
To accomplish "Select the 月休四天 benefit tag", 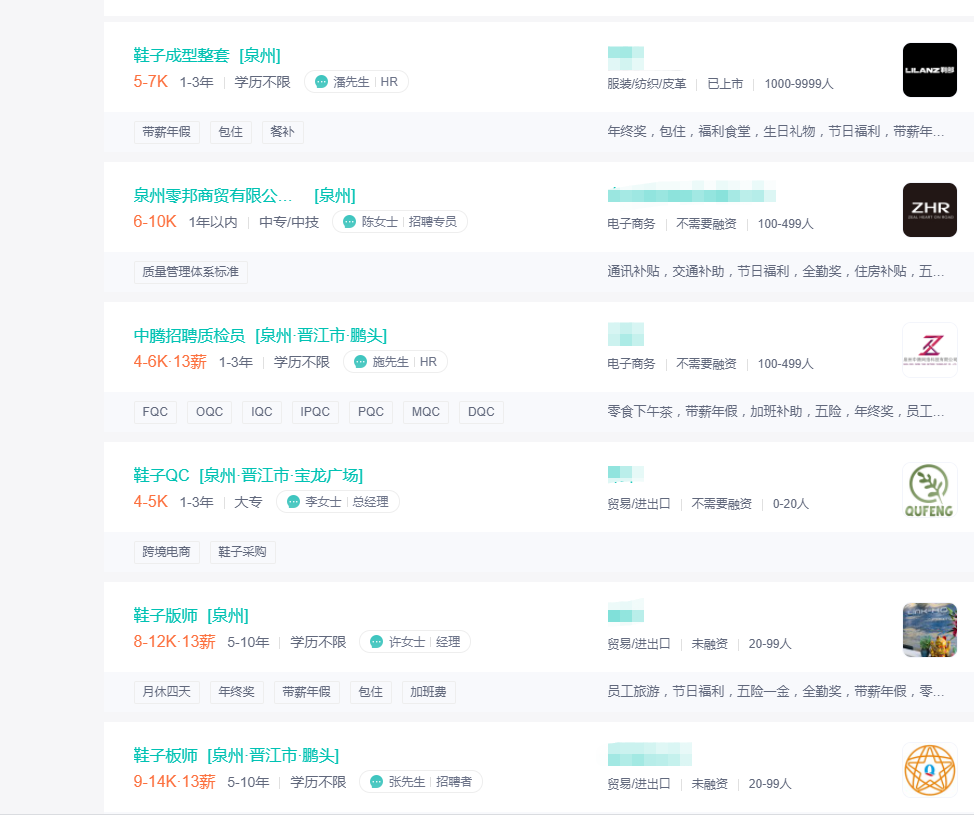I will pos(166,692).
